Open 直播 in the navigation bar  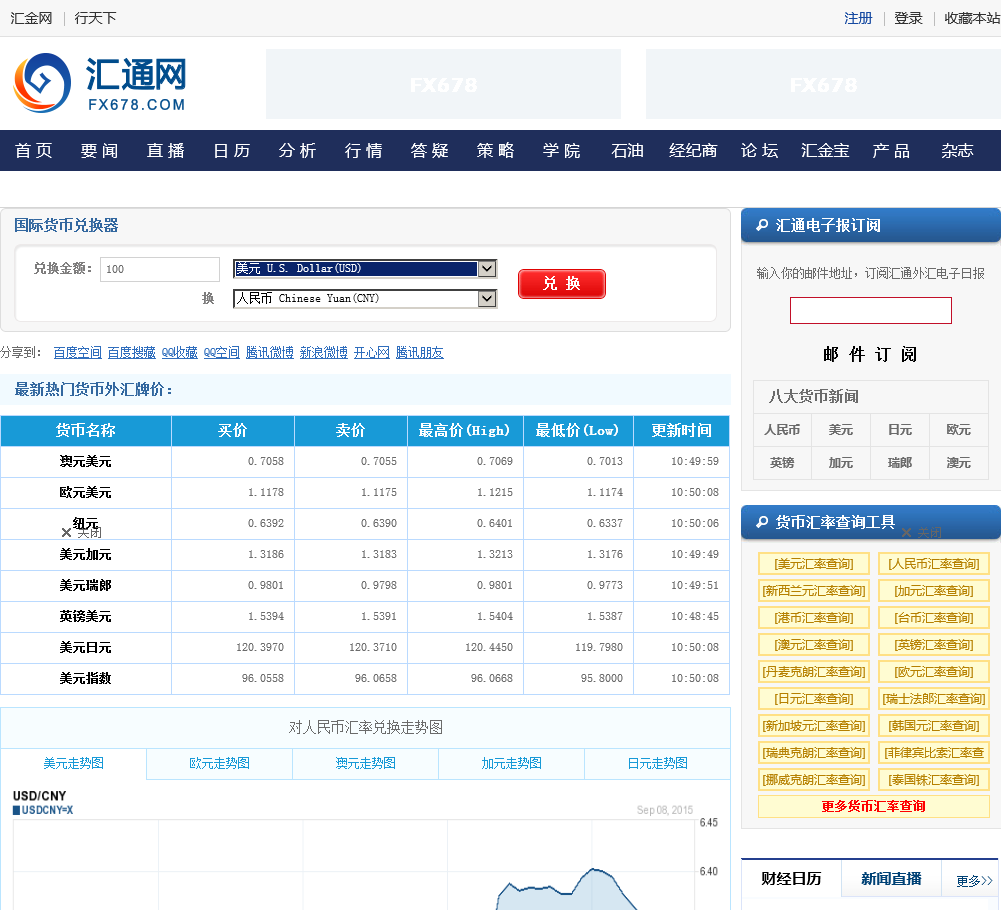[x=166, y=151]
